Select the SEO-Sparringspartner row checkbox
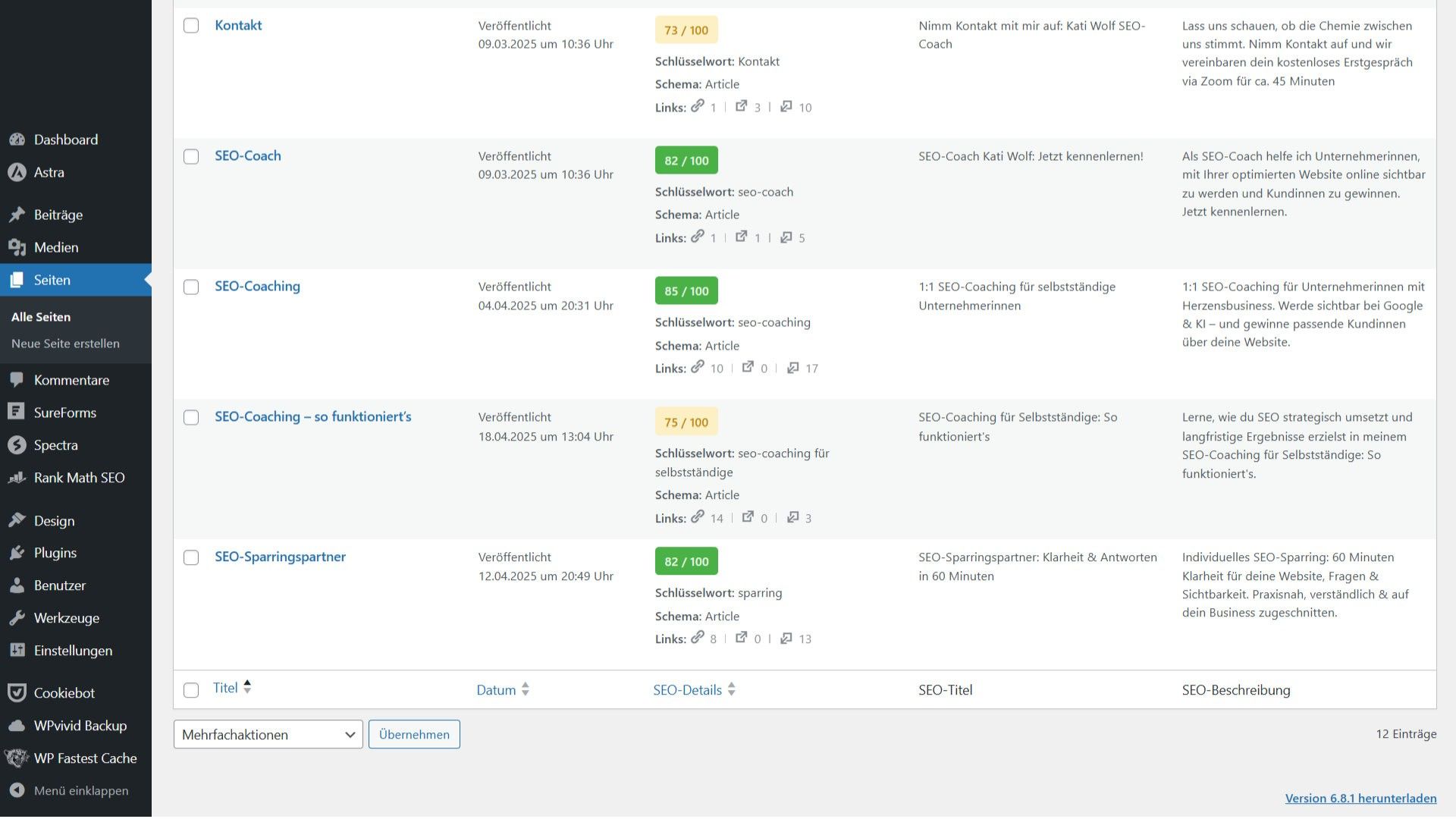 pos(191,557)
